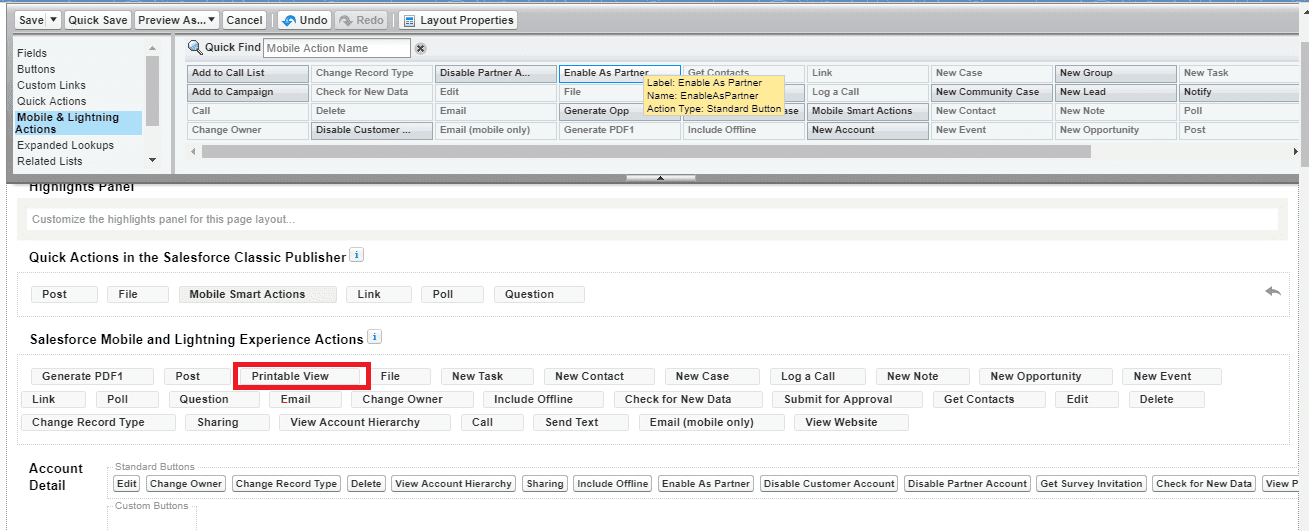Select Question in Classic Publisher section
The height and width of the screenshot is (531, 1309).
click(539, 294)
